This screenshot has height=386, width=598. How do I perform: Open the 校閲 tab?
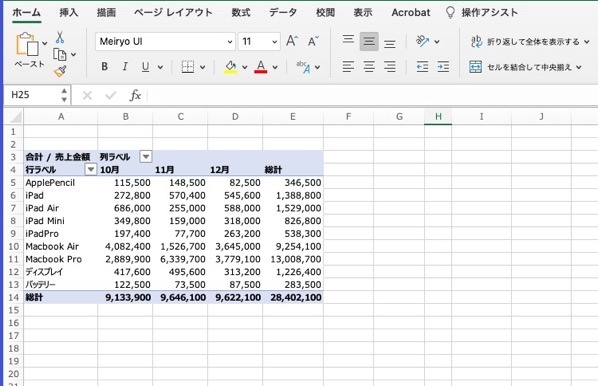325,13
